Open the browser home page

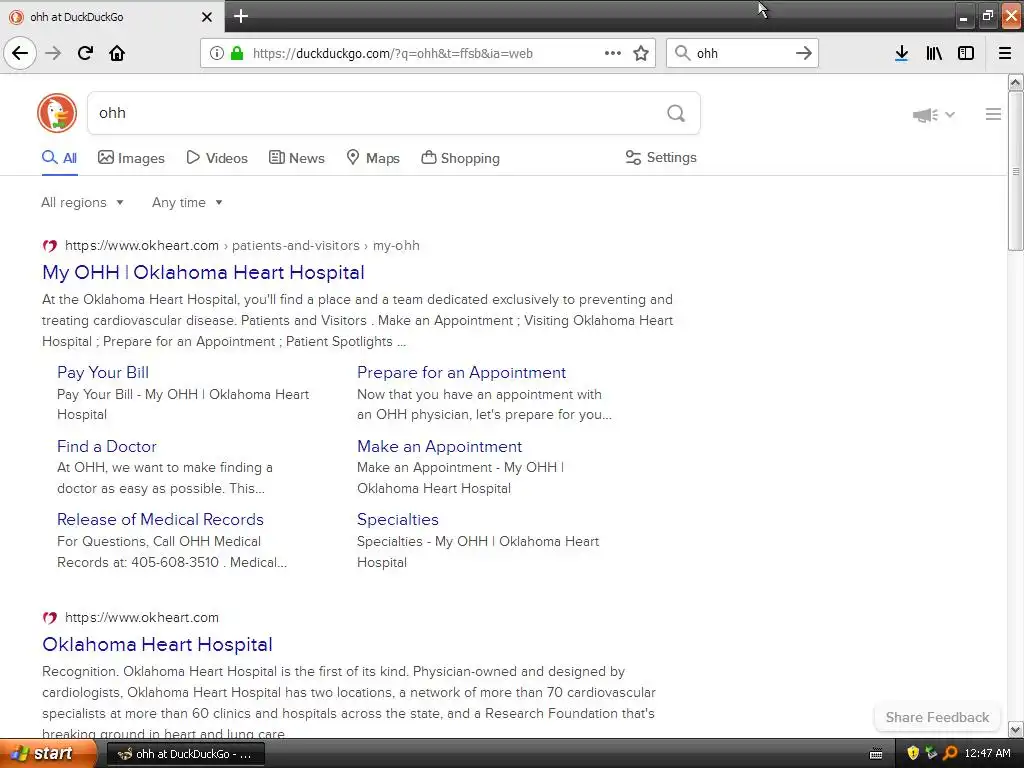coord(117,53)
